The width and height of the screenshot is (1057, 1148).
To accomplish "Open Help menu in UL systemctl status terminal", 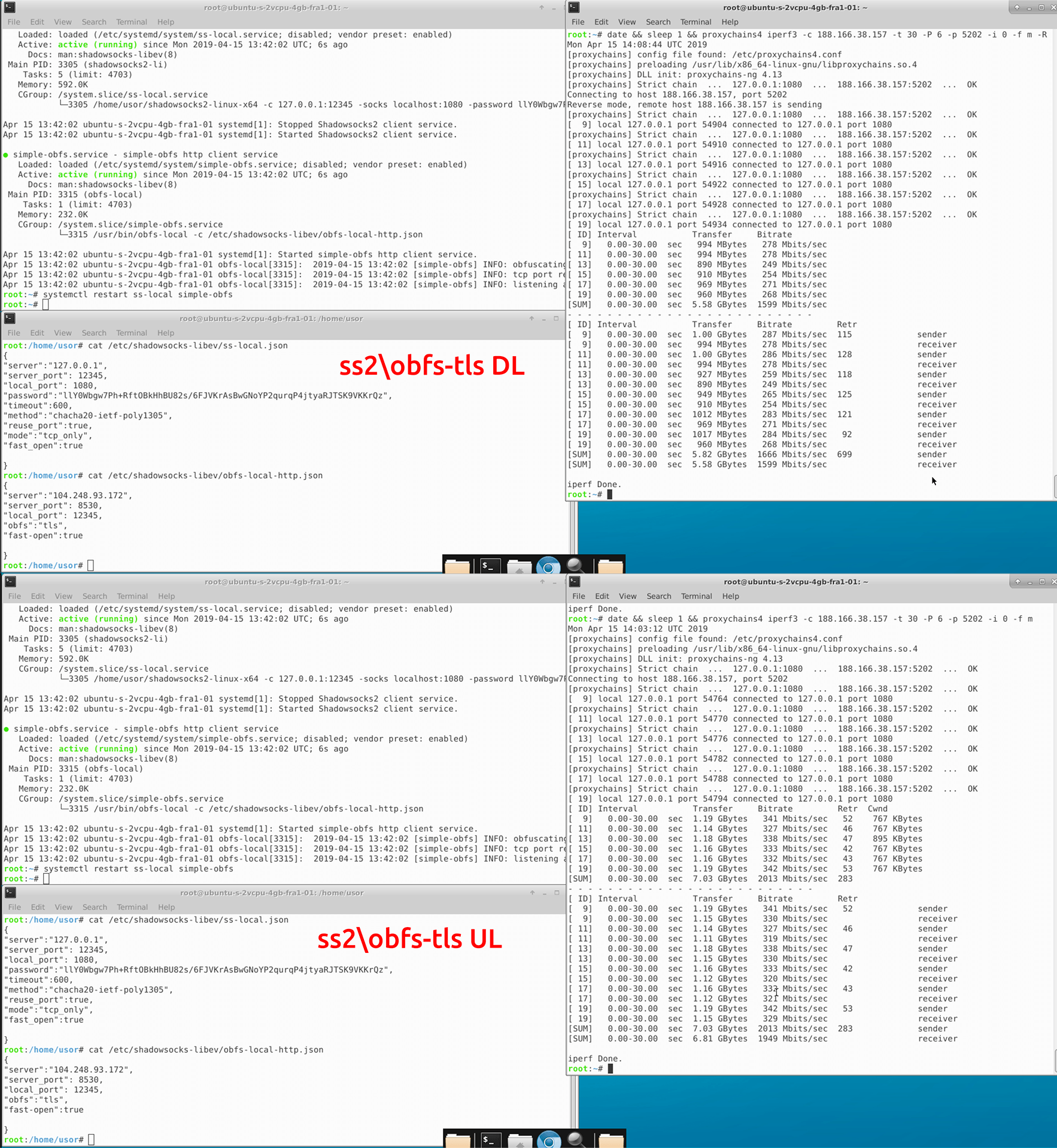I will click(x=166, y=596).
